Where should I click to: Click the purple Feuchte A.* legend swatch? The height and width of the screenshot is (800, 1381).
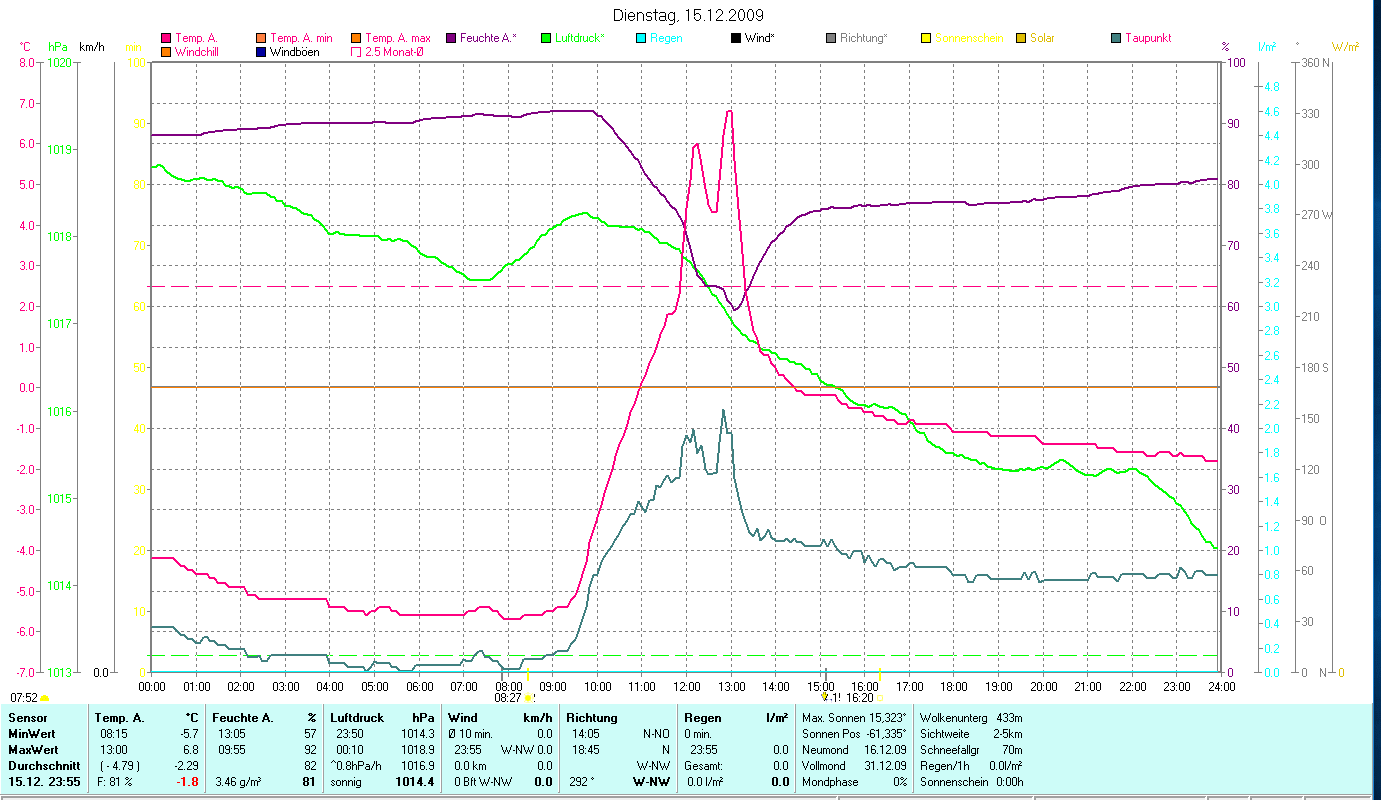click(x=451, y=38)
